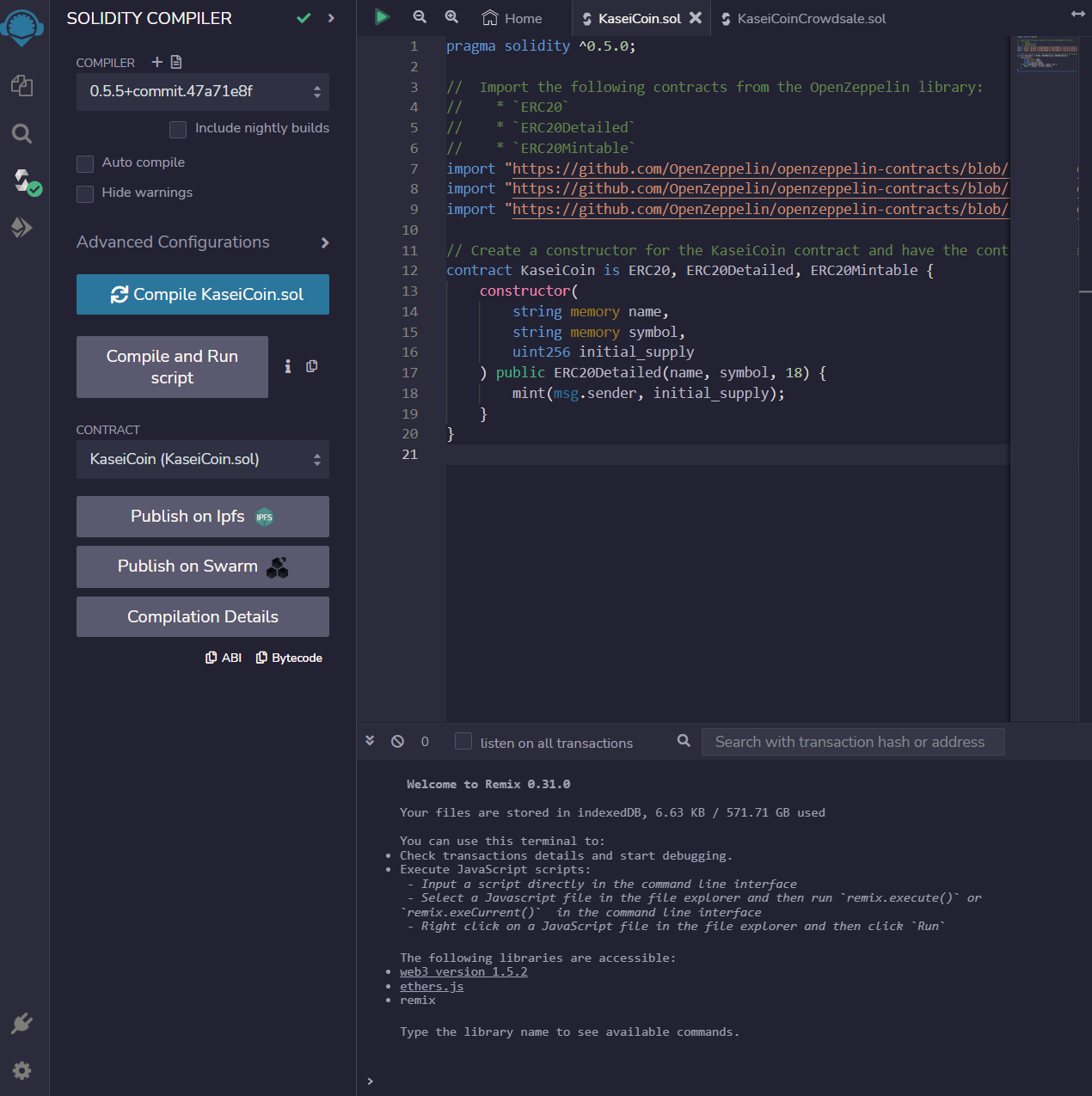Enable Hide warnings checkbox
The height and width of the screenshot is (1096, 1092).
pos(85,194)
